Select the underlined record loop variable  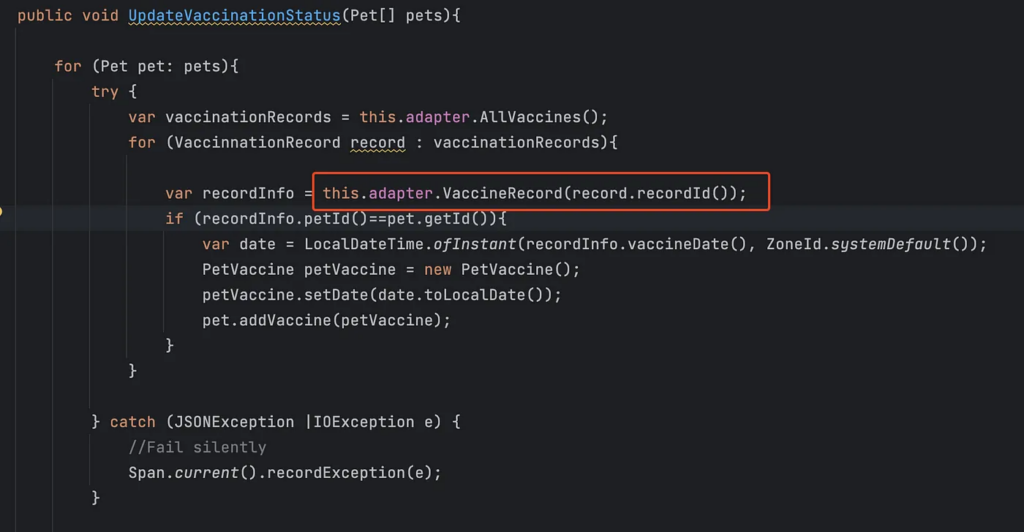coord(377,143)
